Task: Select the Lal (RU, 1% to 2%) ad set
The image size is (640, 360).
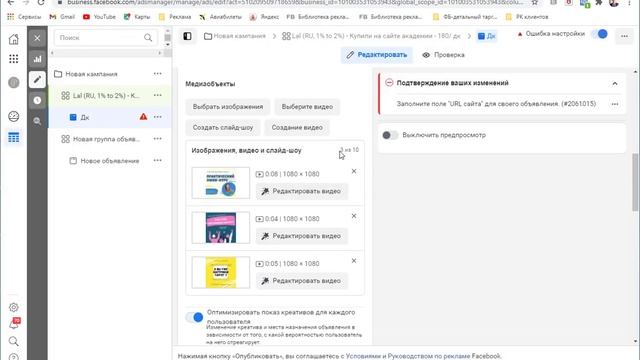Action: 106,96
